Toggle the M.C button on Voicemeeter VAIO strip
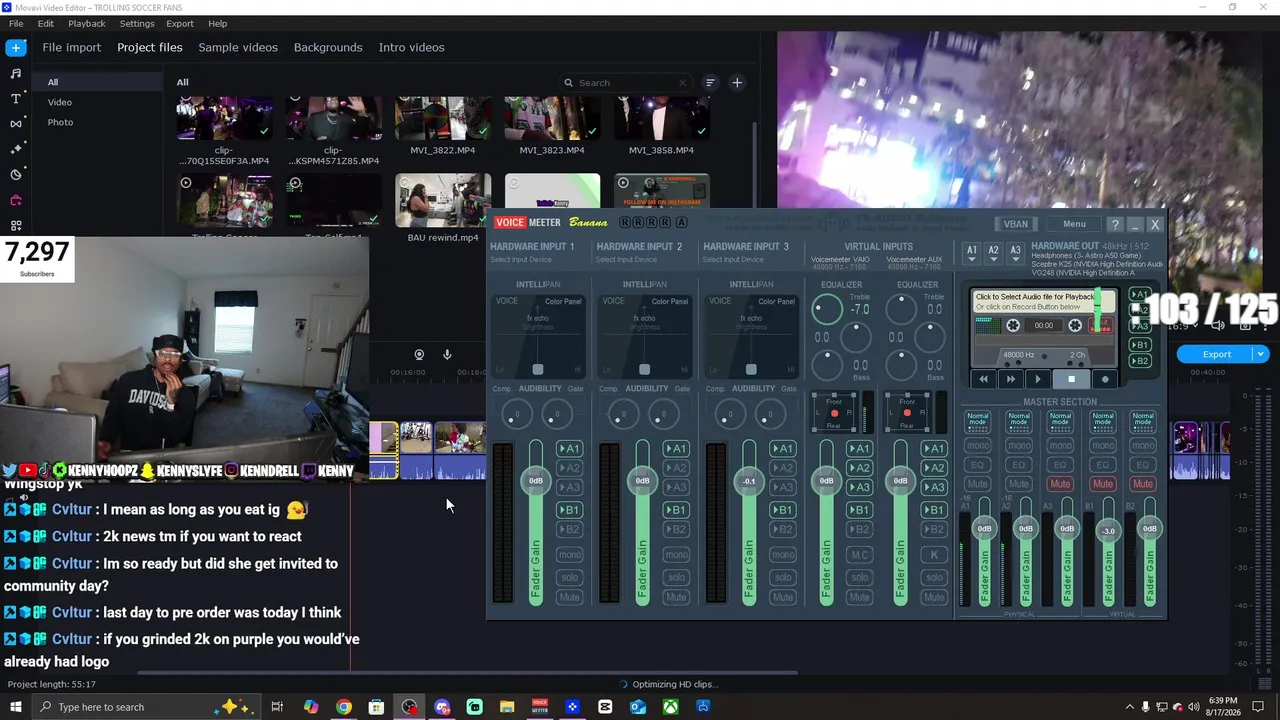Image resolution: width=1280 pixels, height=720 pixels. 859,555
